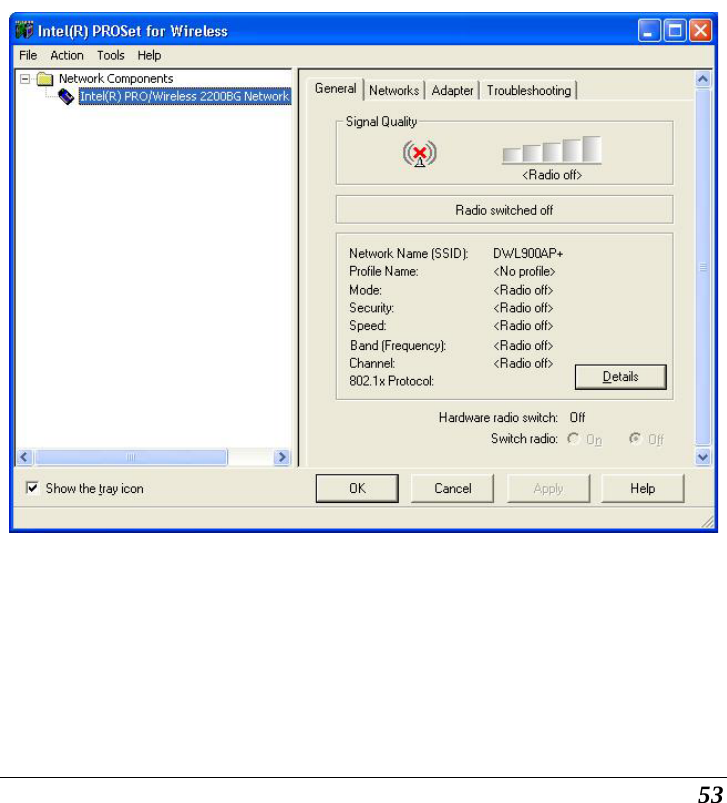Maximize the PROSet for Wireless window
The height and width of the screenshot is (803, 727).
coord(675,30)
